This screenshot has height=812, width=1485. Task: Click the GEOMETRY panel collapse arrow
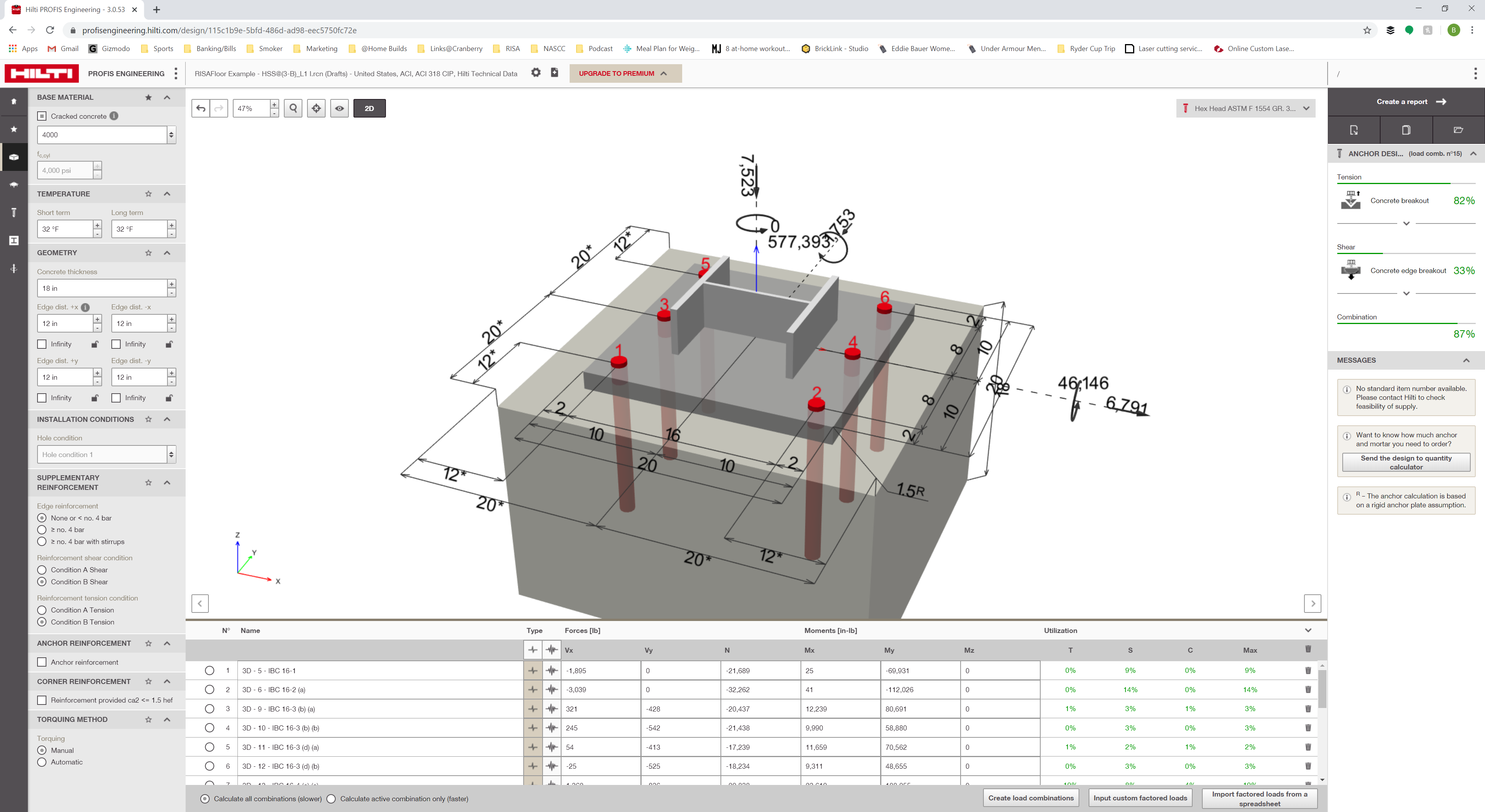click(x=167, y=252)
